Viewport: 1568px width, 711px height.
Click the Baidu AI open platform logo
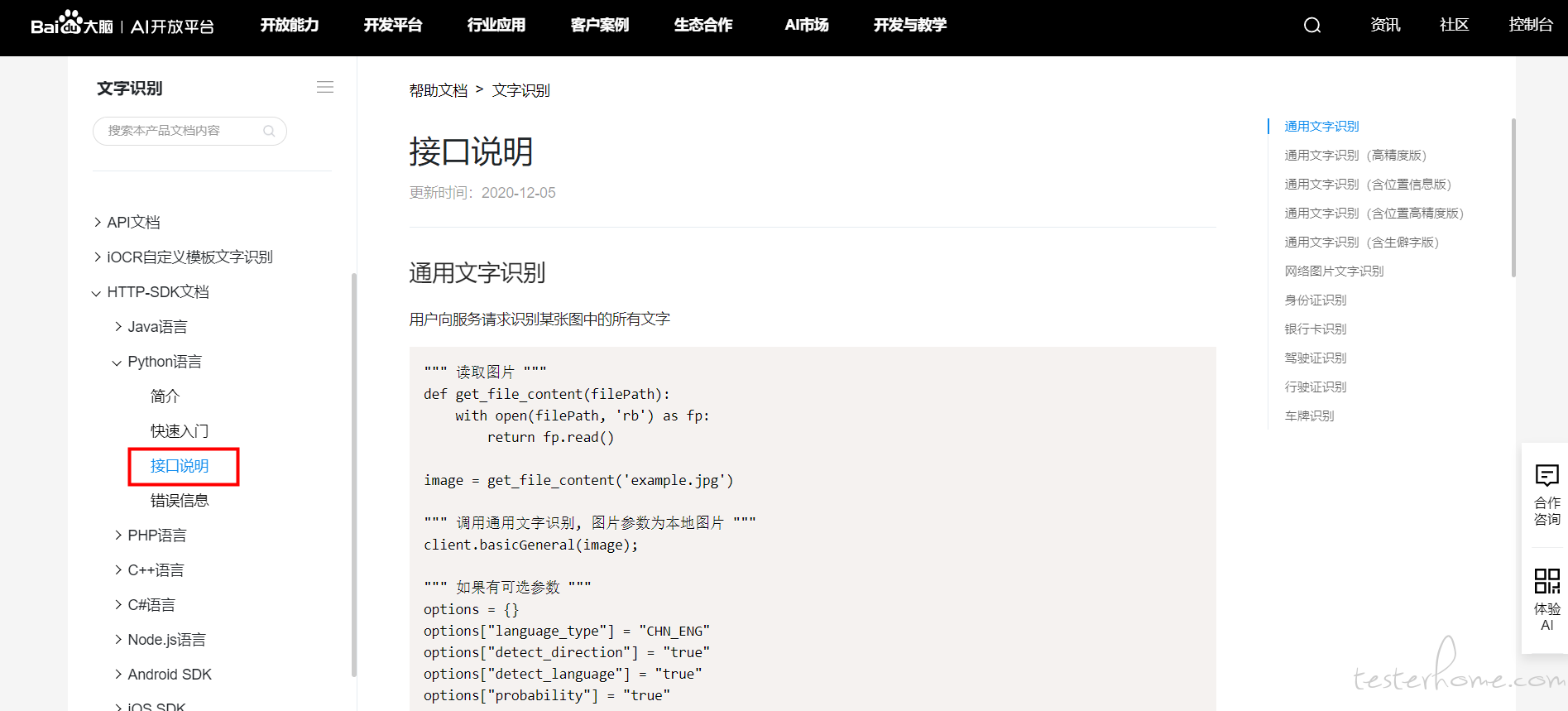point(122,25)
